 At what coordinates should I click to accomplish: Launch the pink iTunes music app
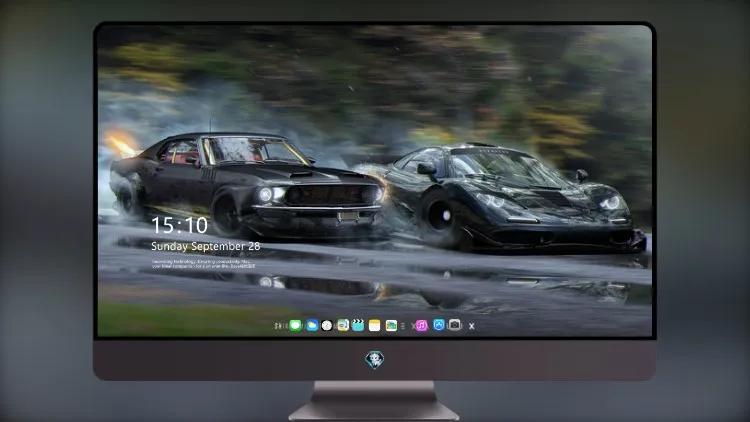(421, 326)
